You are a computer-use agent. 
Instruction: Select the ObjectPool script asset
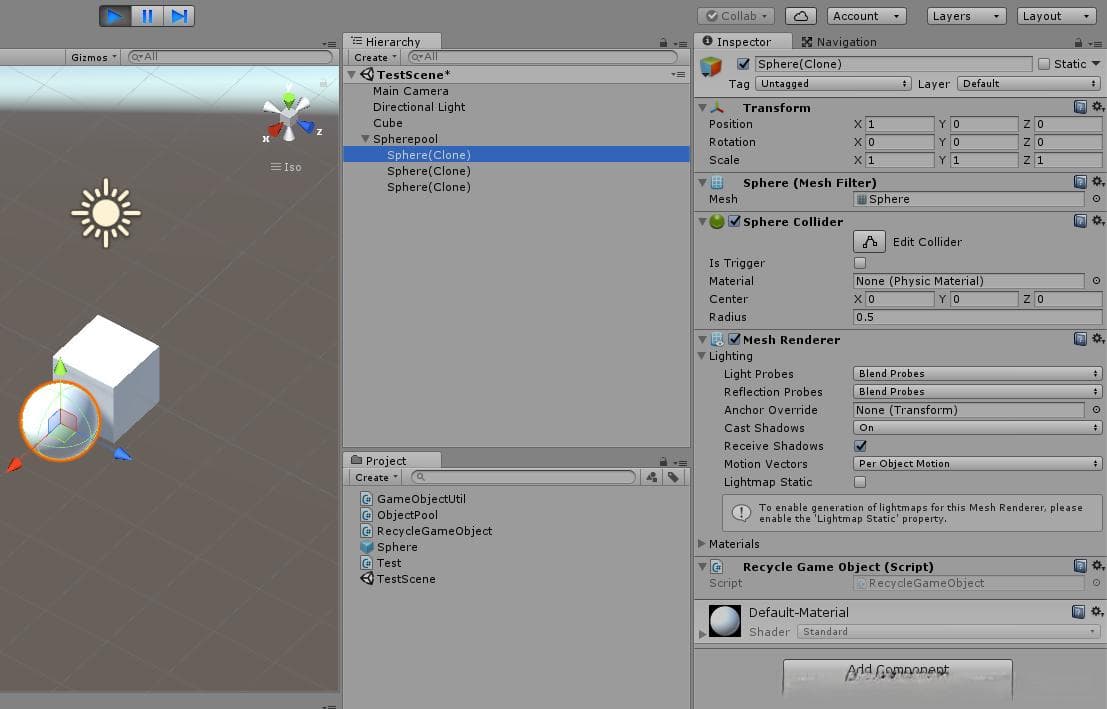399,515
